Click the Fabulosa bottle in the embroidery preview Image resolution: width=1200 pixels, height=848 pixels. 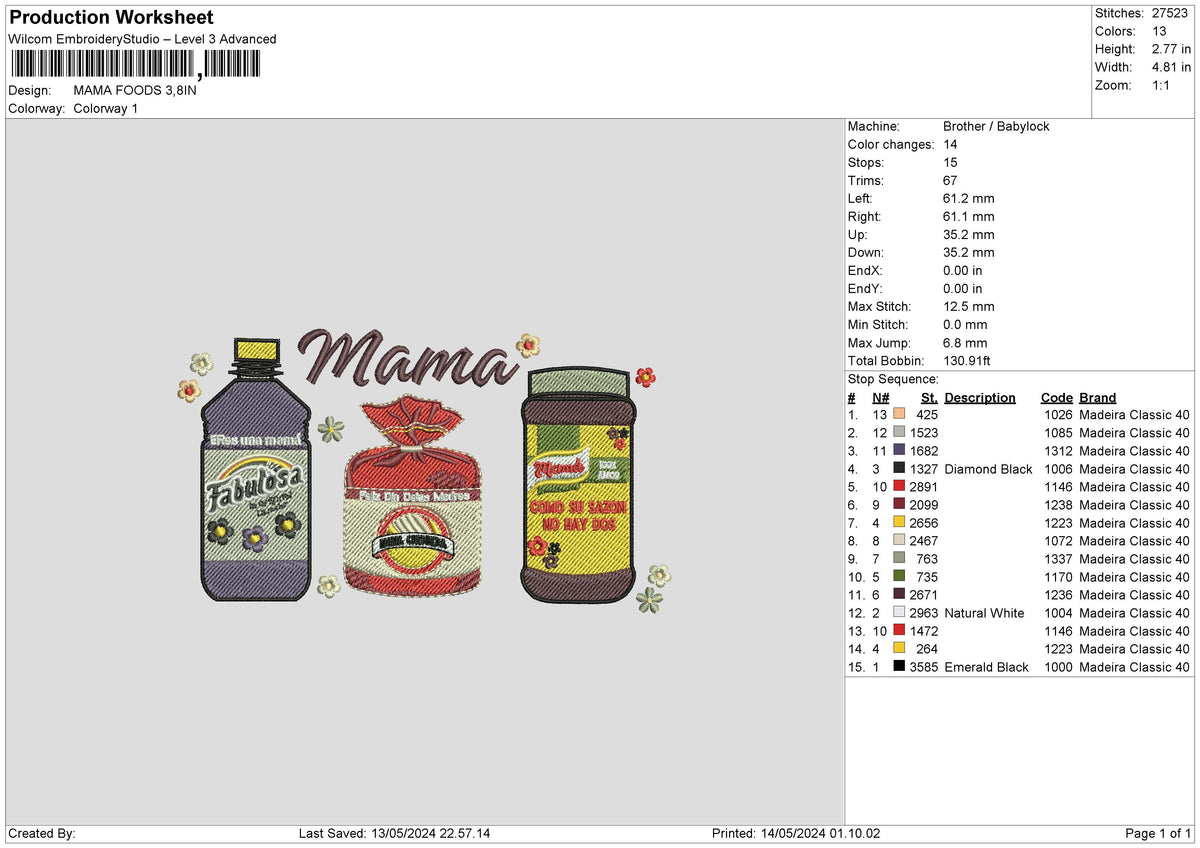256,469
